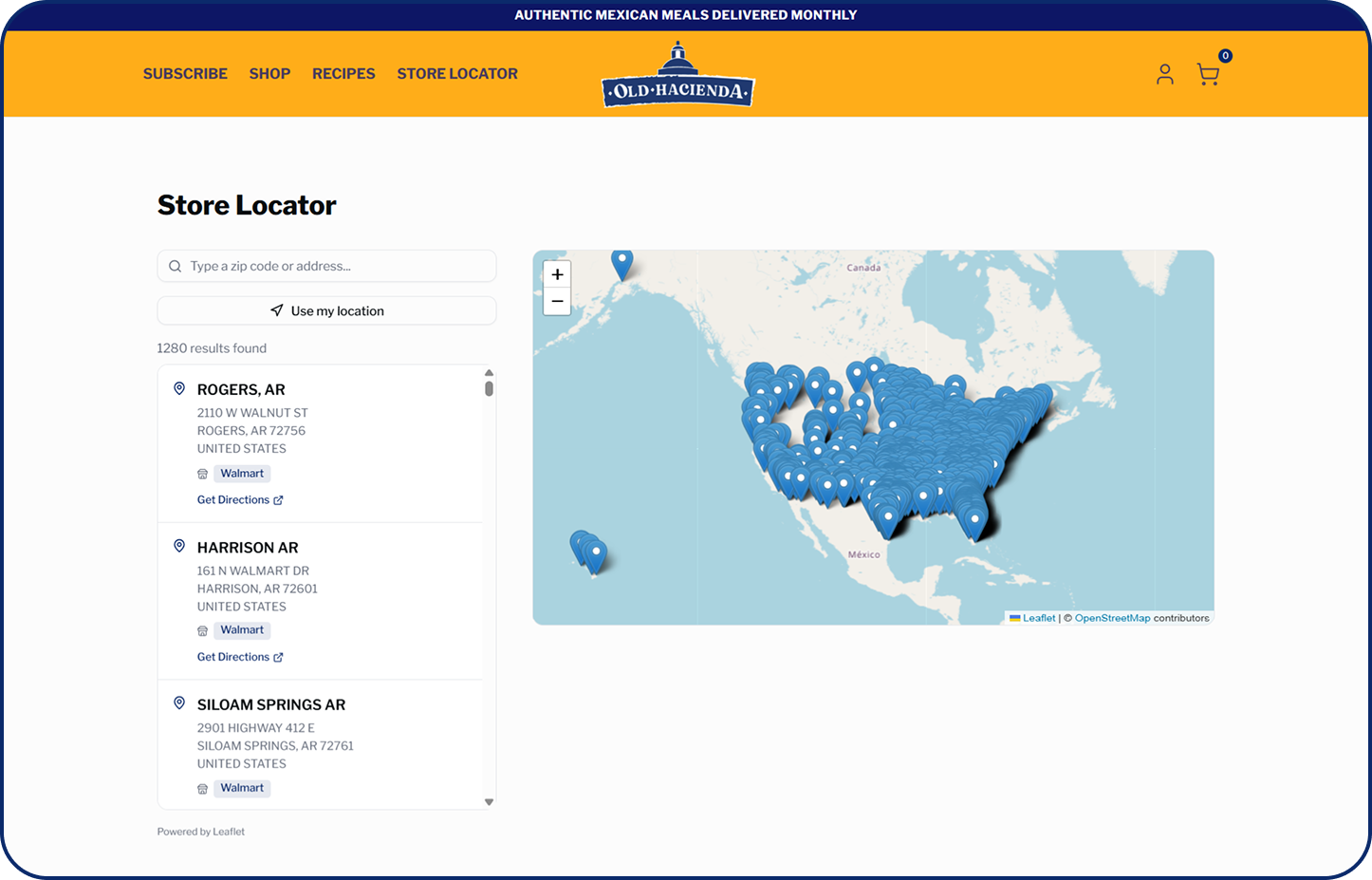Open the user account icon
Screen dimensions: 1372x880
(1164, 74)
